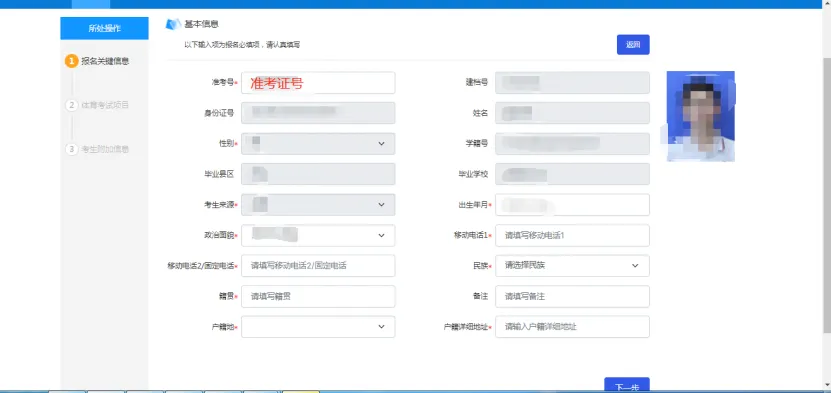Click the step 3 number circle
The width and height of the screenshot is (831, 394).
pyautogui.click(x=72, y=149)
